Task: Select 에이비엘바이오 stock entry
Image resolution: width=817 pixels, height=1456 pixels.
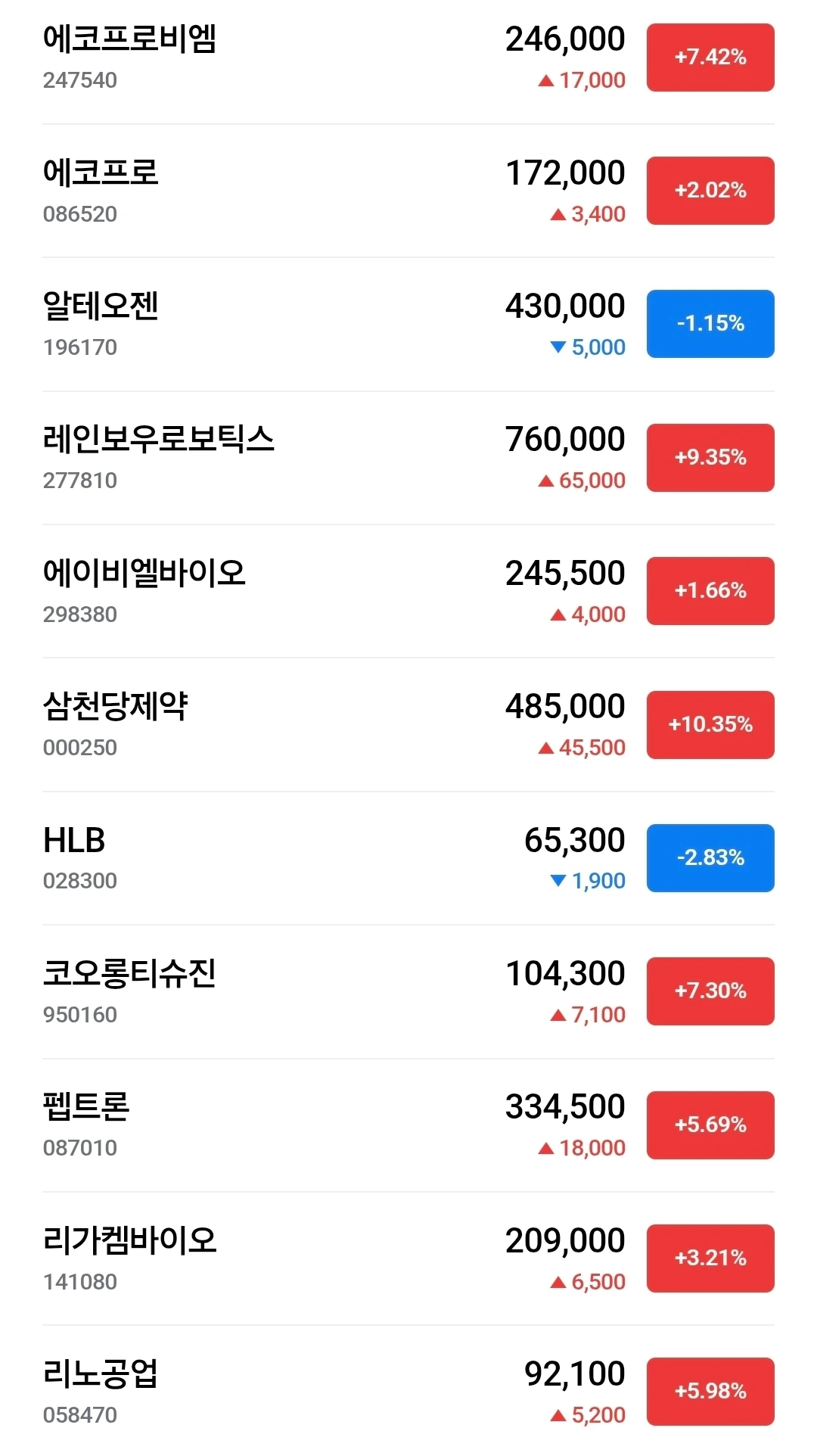Action: tap(408, 591)
